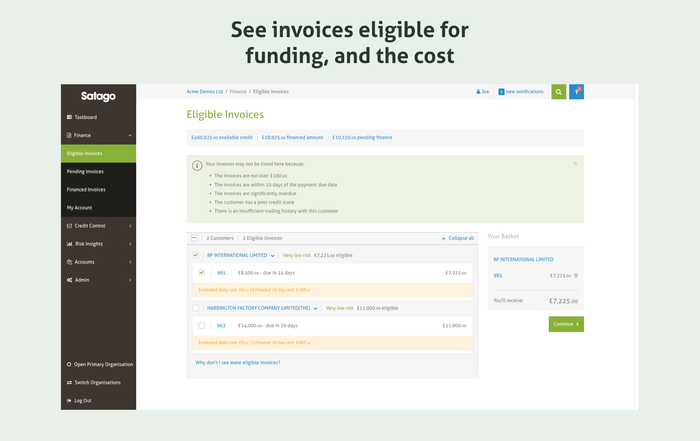Open Why don't I see more eligible invoices

238,362
